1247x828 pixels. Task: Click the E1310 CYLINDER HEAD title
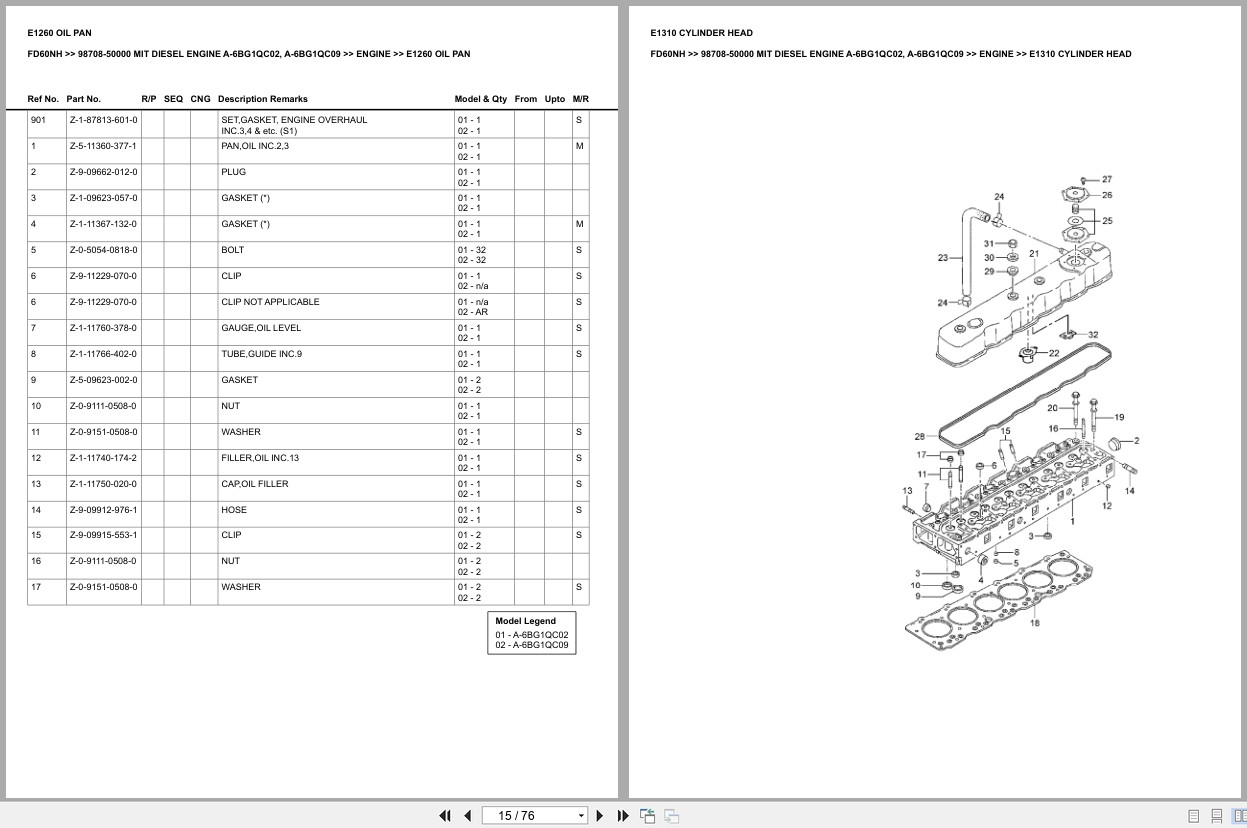(701, 33)
